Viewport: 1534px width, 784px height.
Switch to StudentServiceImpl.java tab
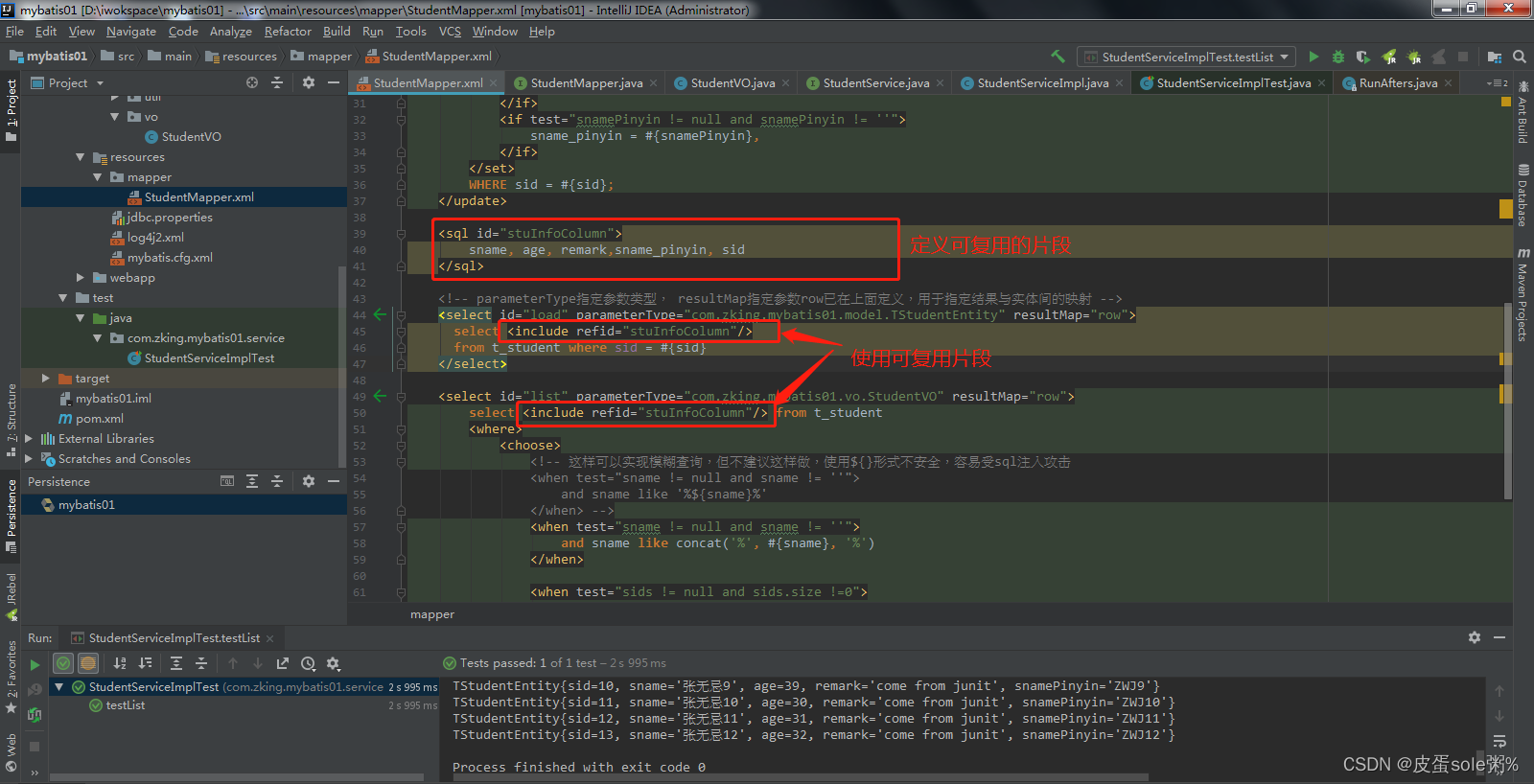click(1042, 83)
